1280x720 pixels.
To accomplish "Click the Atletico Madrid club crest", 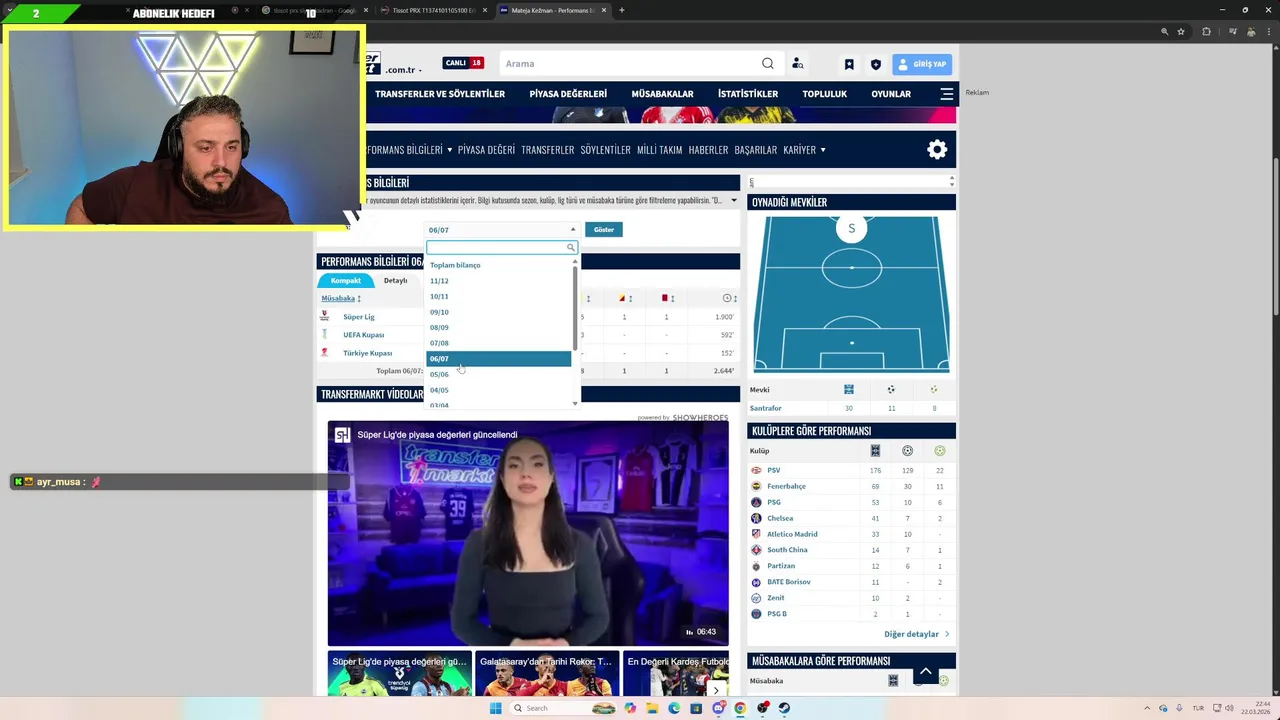I will [756, 534].
